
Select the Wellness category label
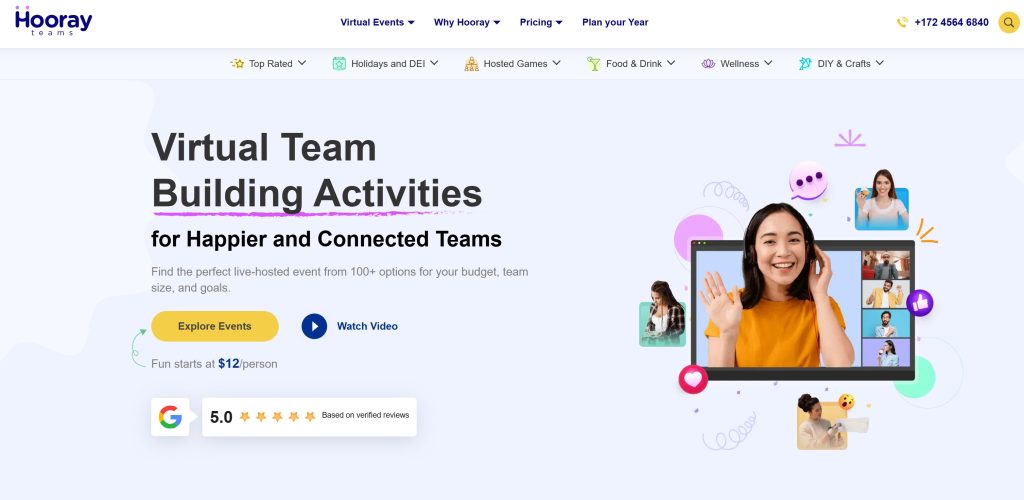pyautogui.click(x=739, y=63)
